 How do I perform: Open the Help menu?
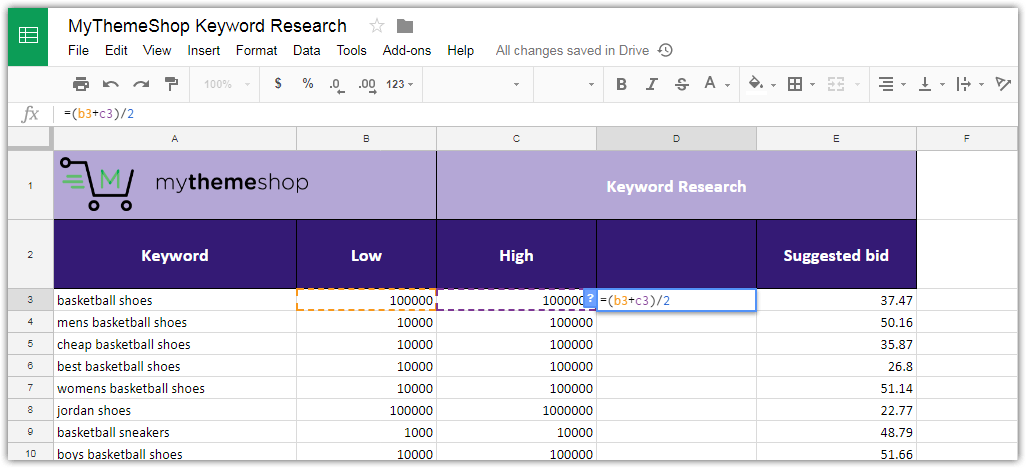(x=460, y=50)
